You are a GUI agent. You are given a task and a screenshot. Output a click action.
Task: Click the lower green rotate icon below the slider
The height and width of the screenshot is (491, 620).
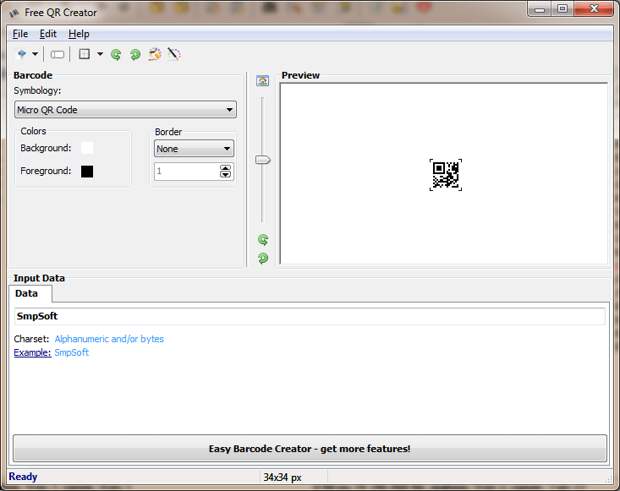coord(263,258)
